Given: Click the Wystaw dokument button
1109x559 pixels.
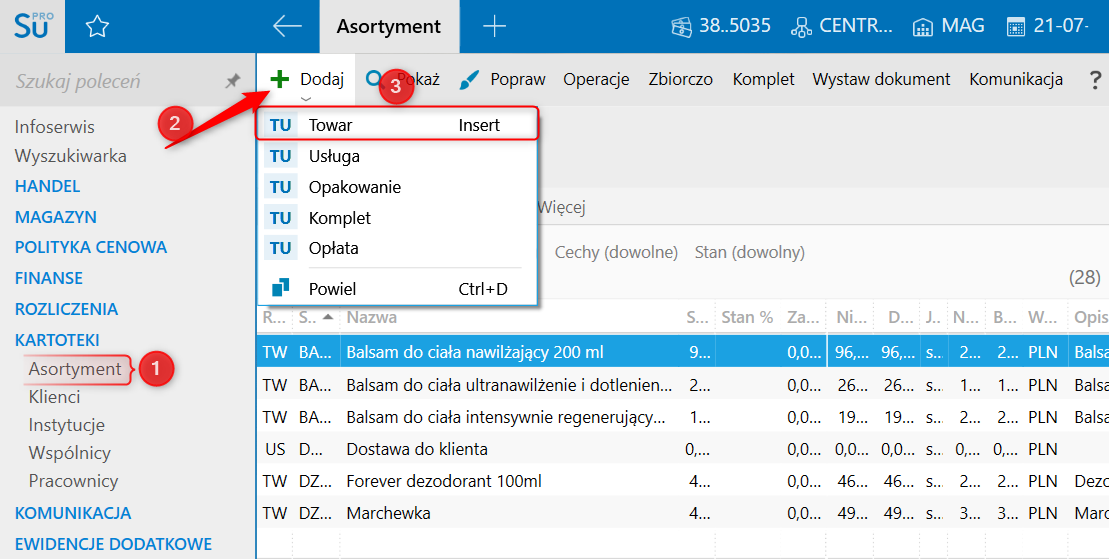Looking at the screenshot, I should (x=881, y=80).
